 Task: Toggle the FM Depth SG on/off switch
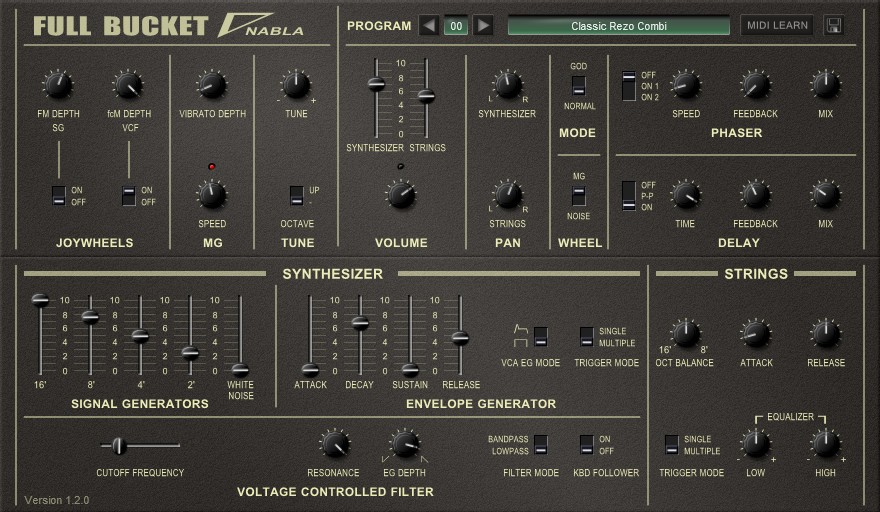(59, 196)
